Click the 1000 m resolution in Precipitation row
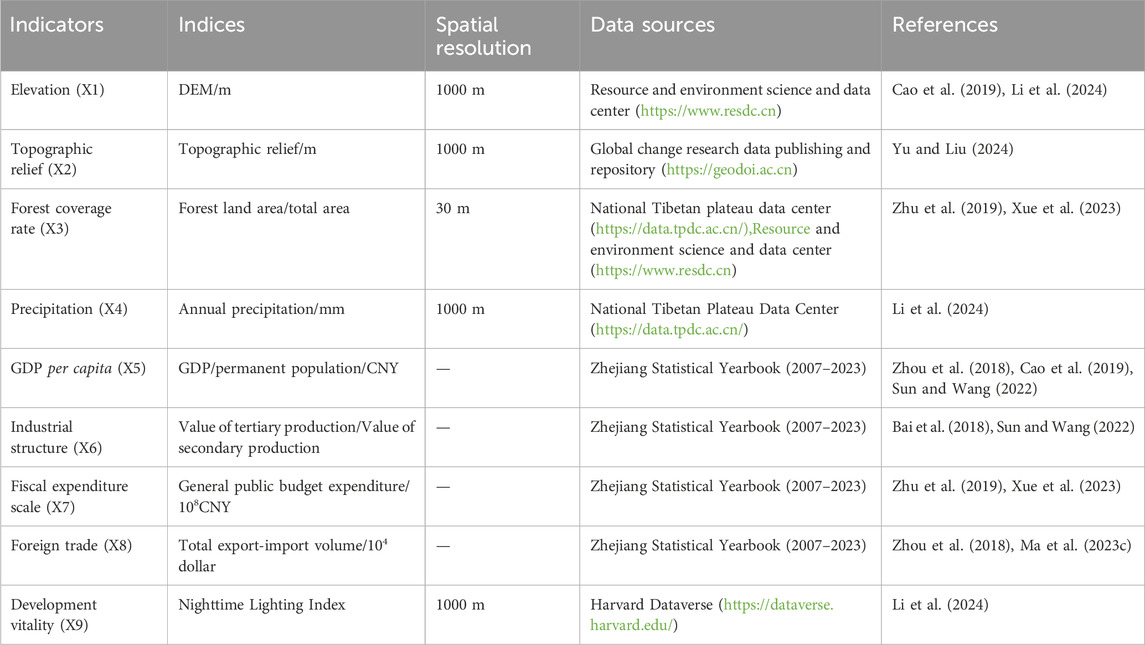 click(460, 310)
